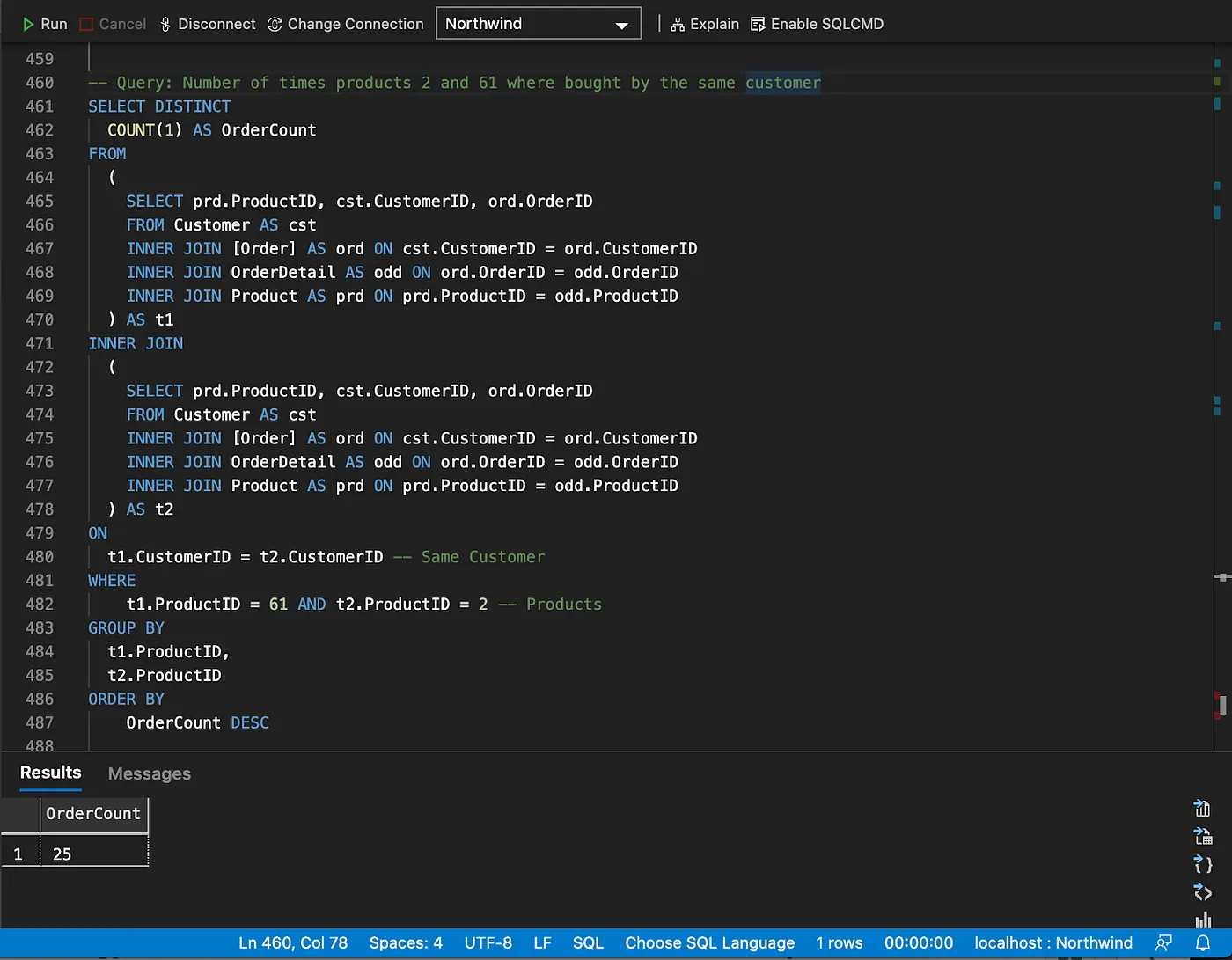Switch to the Results tab
Image resolution: width=1232 pixels, height=960 pixels.
tap(50, 773)
